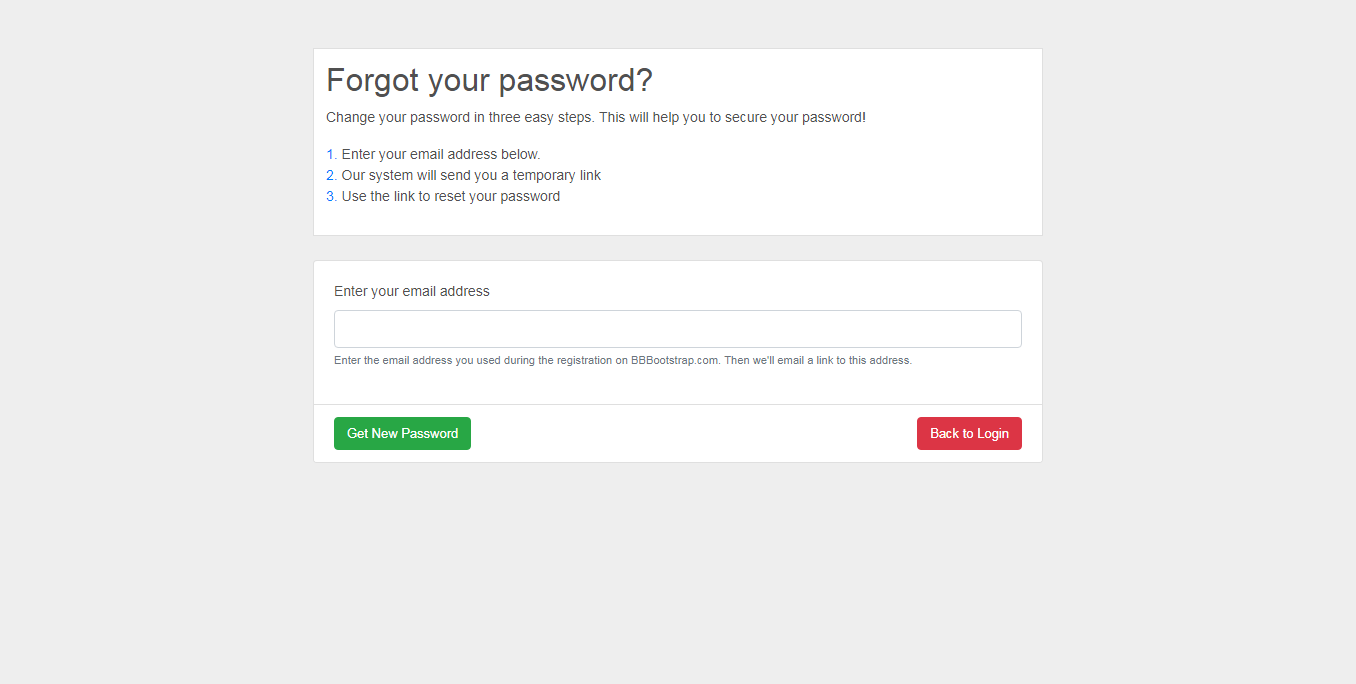Click the words "temporary link" in step two

pyautogui.click(x=557, y=176)
